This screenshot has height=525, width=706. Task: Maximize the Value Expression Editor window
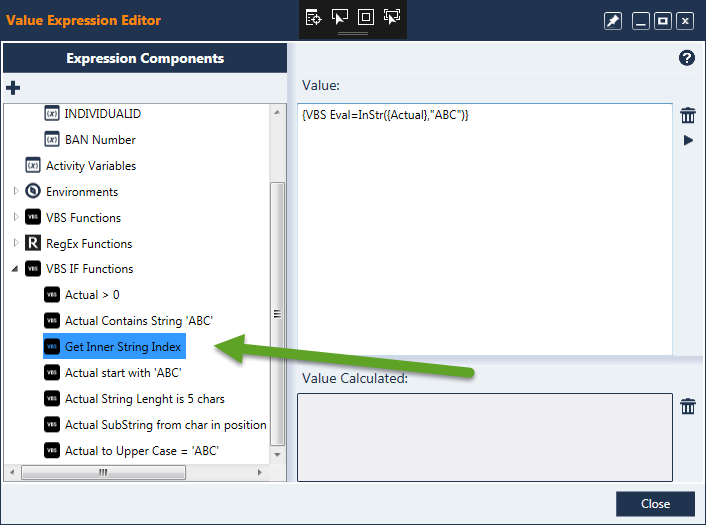662,21
